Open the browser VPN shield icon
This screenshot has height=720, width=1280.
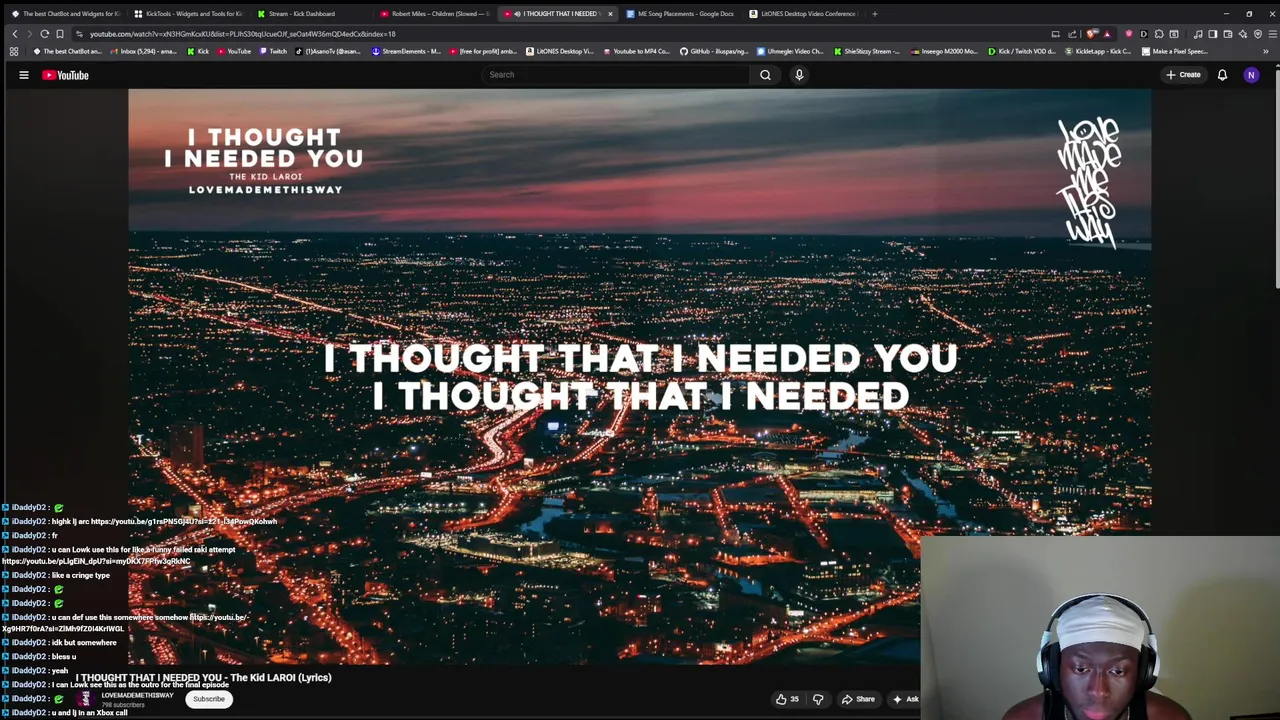(1258, 34)
